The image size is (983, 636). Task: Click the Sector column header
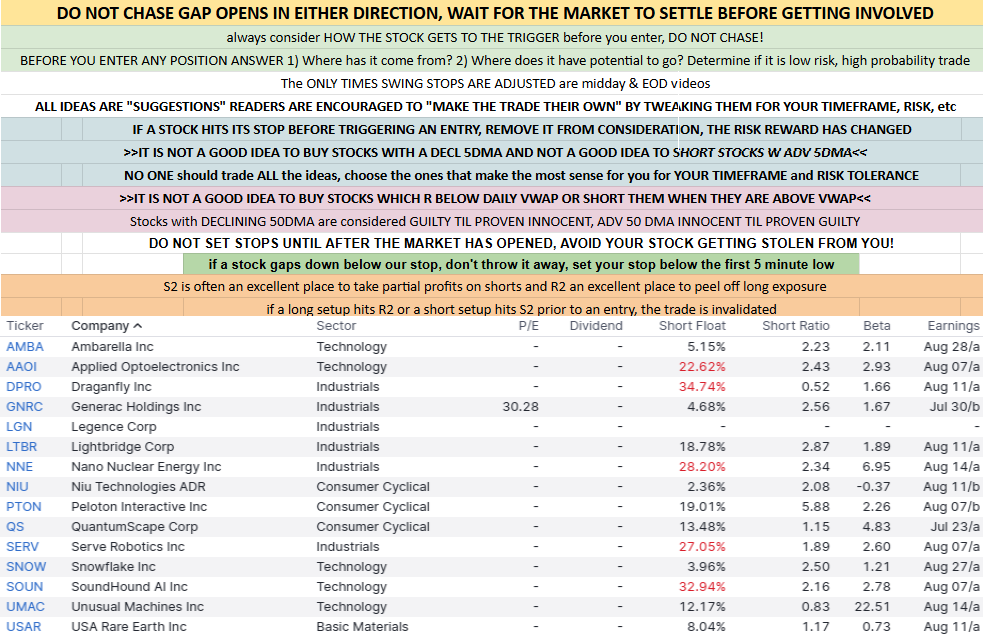click(x=336, y=326)
